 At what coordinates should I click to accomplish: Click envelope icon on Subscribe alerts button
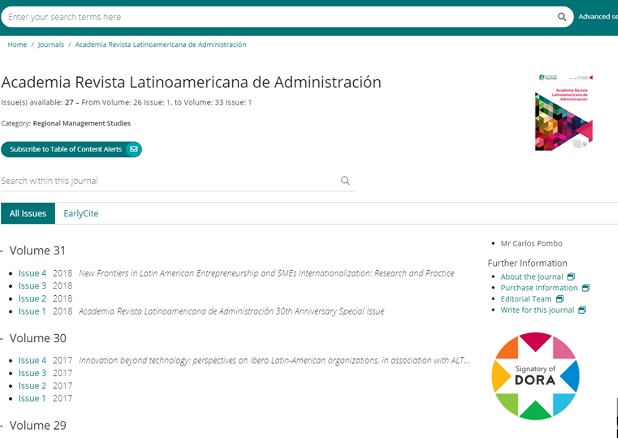pyautogui.click(x=134, y=149)
